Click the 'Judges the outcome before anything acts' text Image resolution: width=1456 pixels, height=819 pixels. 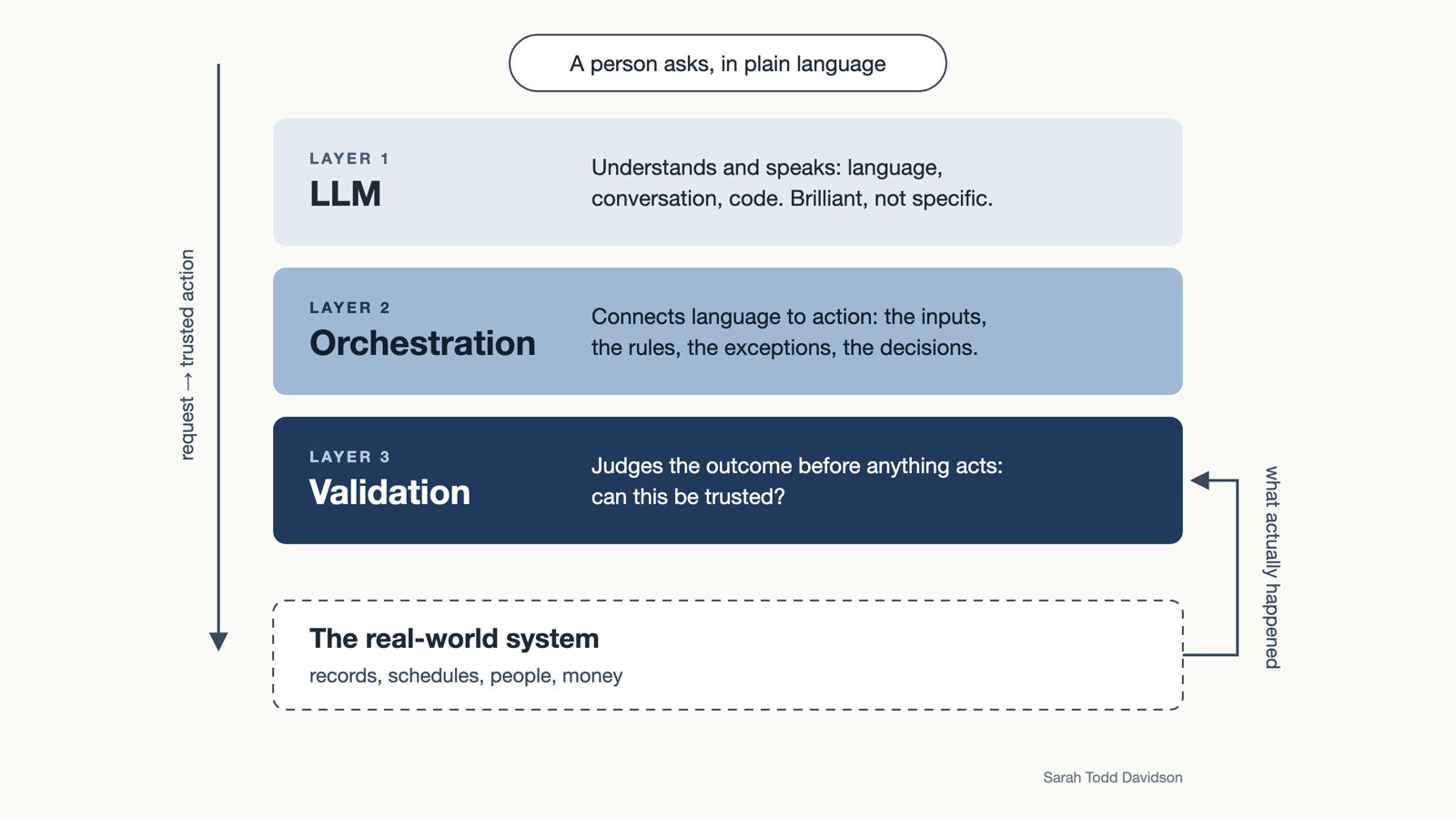point(797,481)
